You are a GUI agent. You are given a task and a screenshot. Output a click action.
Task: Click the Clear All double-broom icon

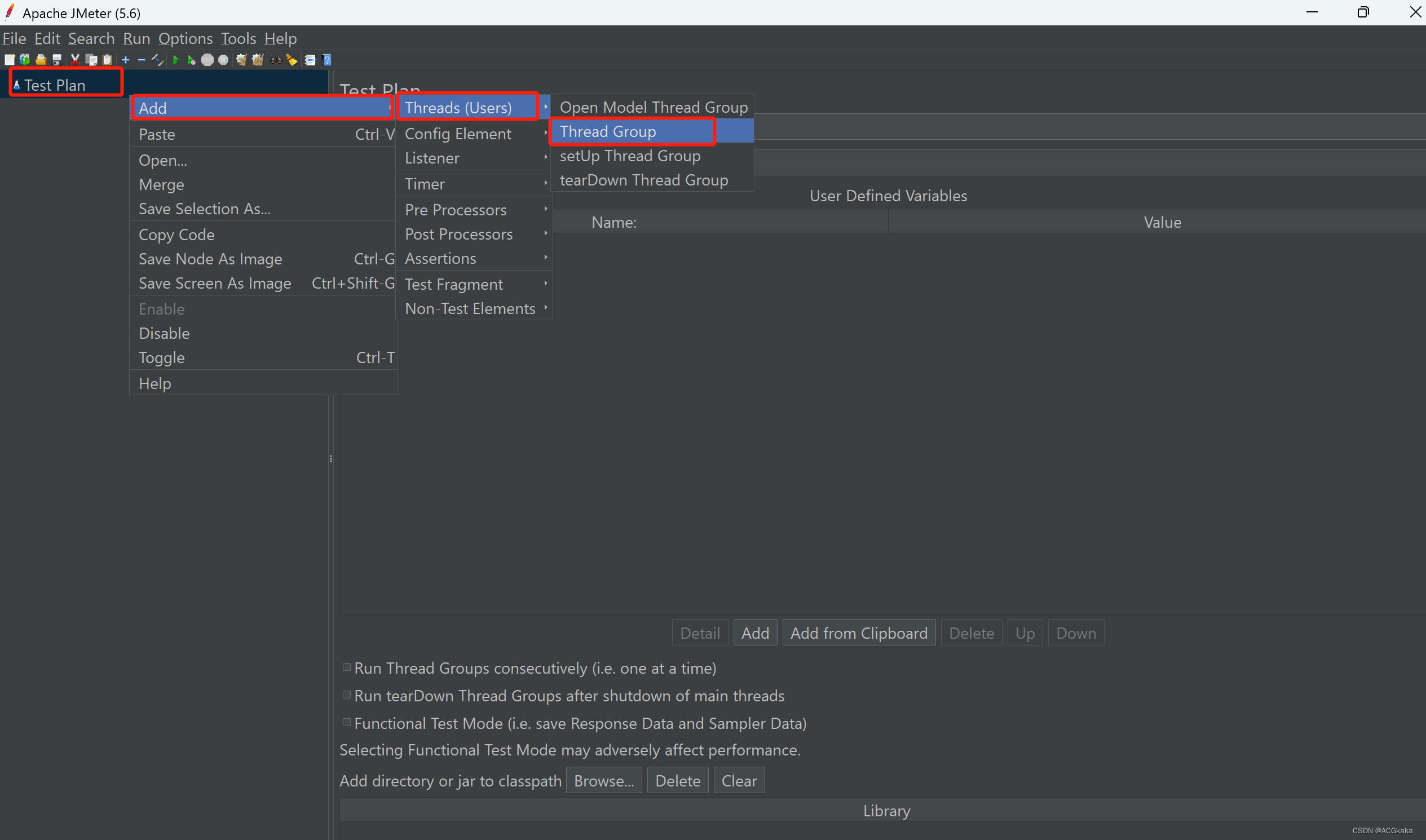tap(258, 60)
